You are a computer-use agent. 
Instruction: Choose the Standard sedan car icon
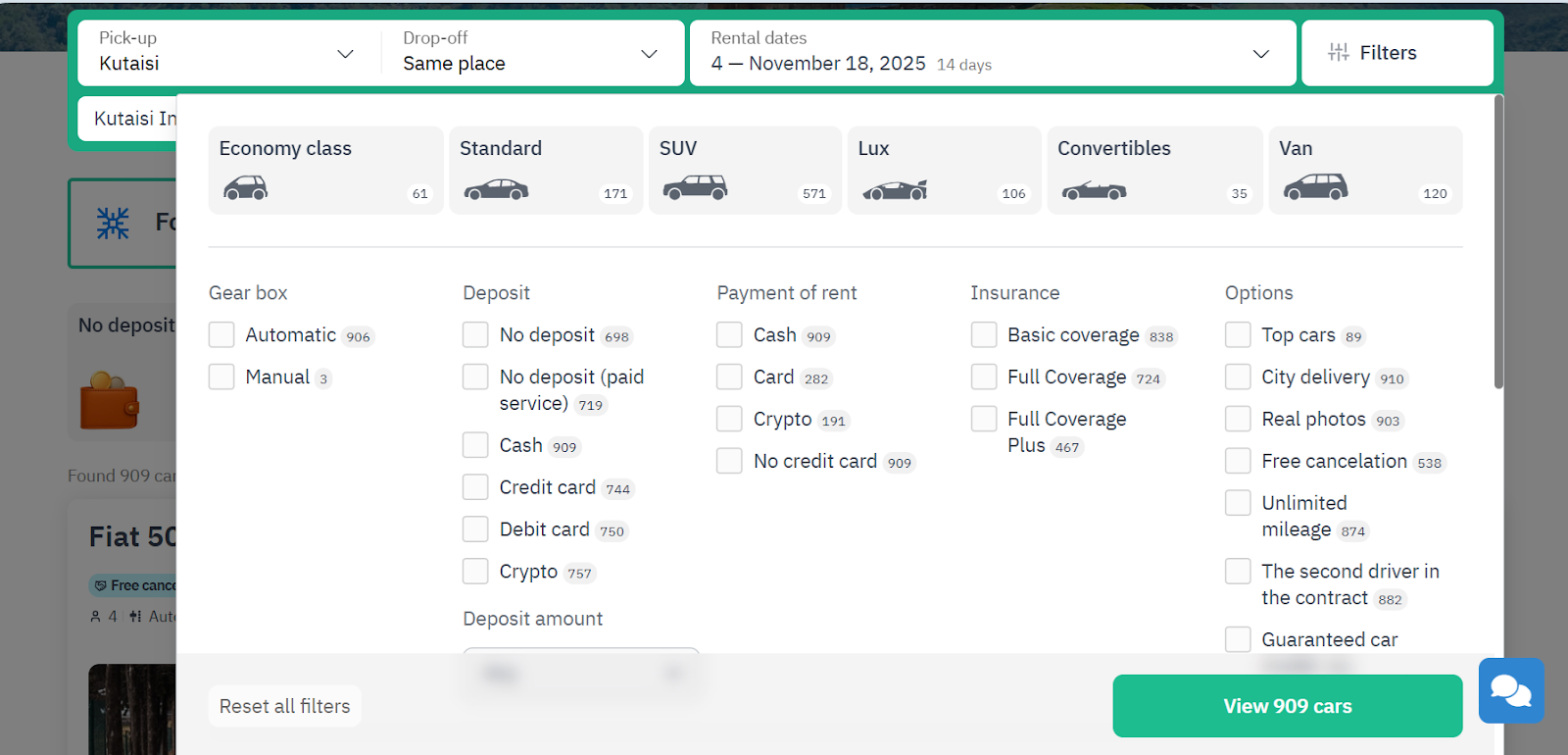[x=496, y=188]
